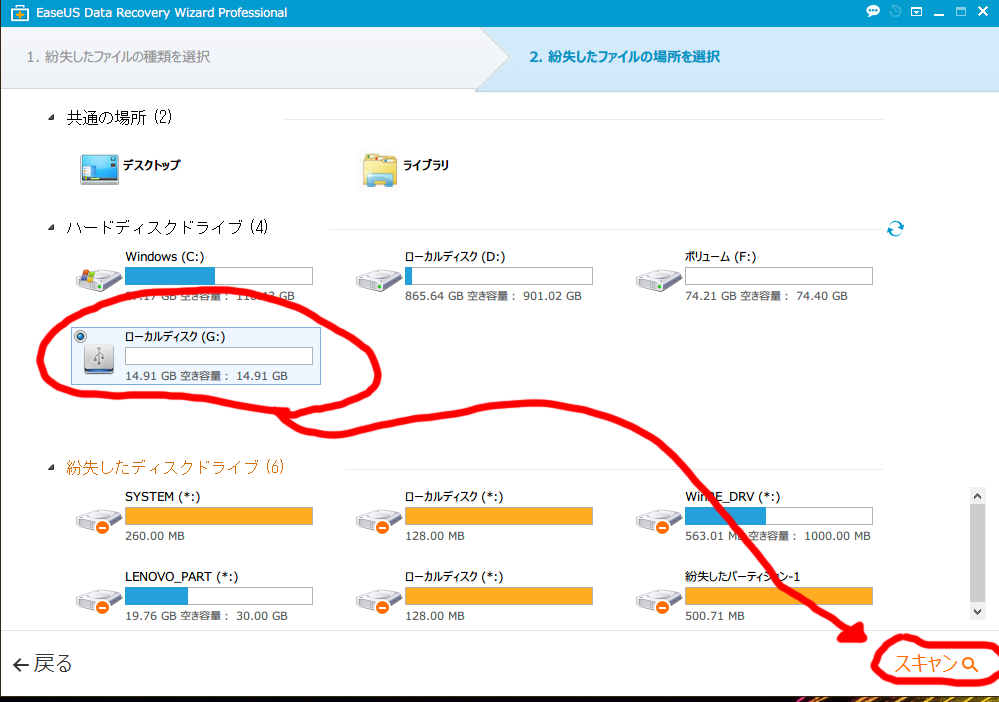Click the Windows (C:) capacity bar

pos(219,276)
